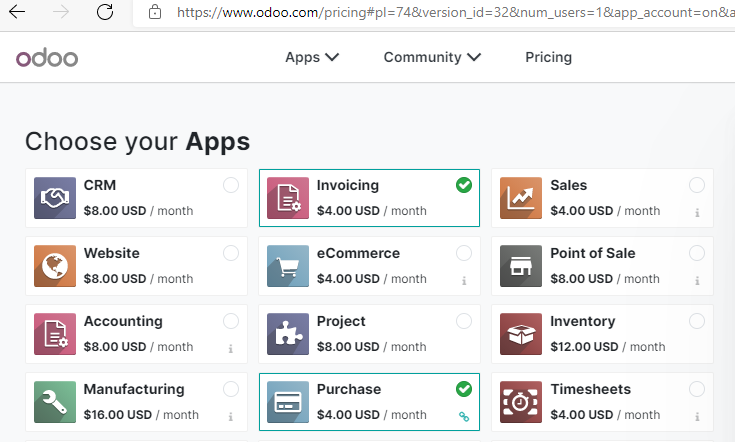
Task: Click Manufacturing's $16.00 USD price
Action: coord(118,415)
